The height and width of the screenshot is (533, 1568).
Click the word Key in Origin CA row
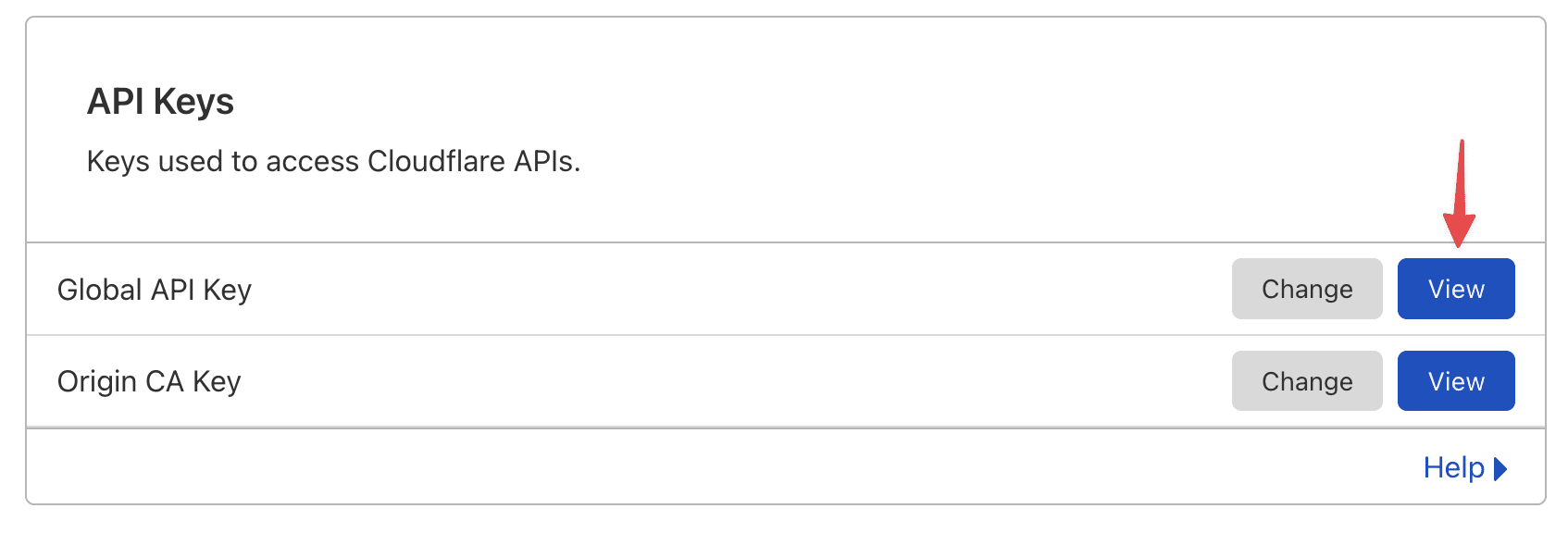coord(217,381)
